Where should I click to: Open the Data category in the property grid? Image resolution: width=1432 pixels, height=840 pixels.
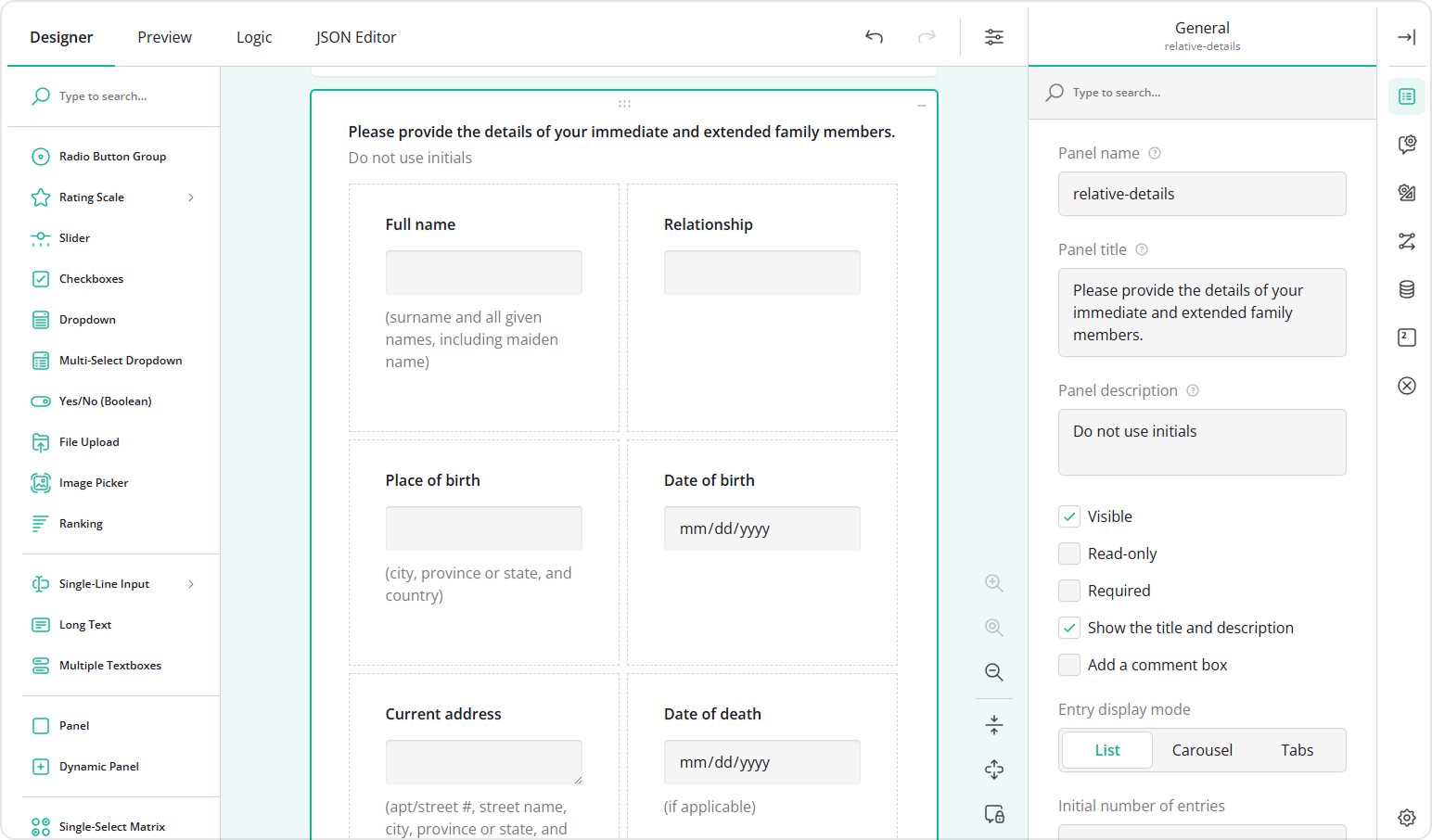pos(1407,289)
